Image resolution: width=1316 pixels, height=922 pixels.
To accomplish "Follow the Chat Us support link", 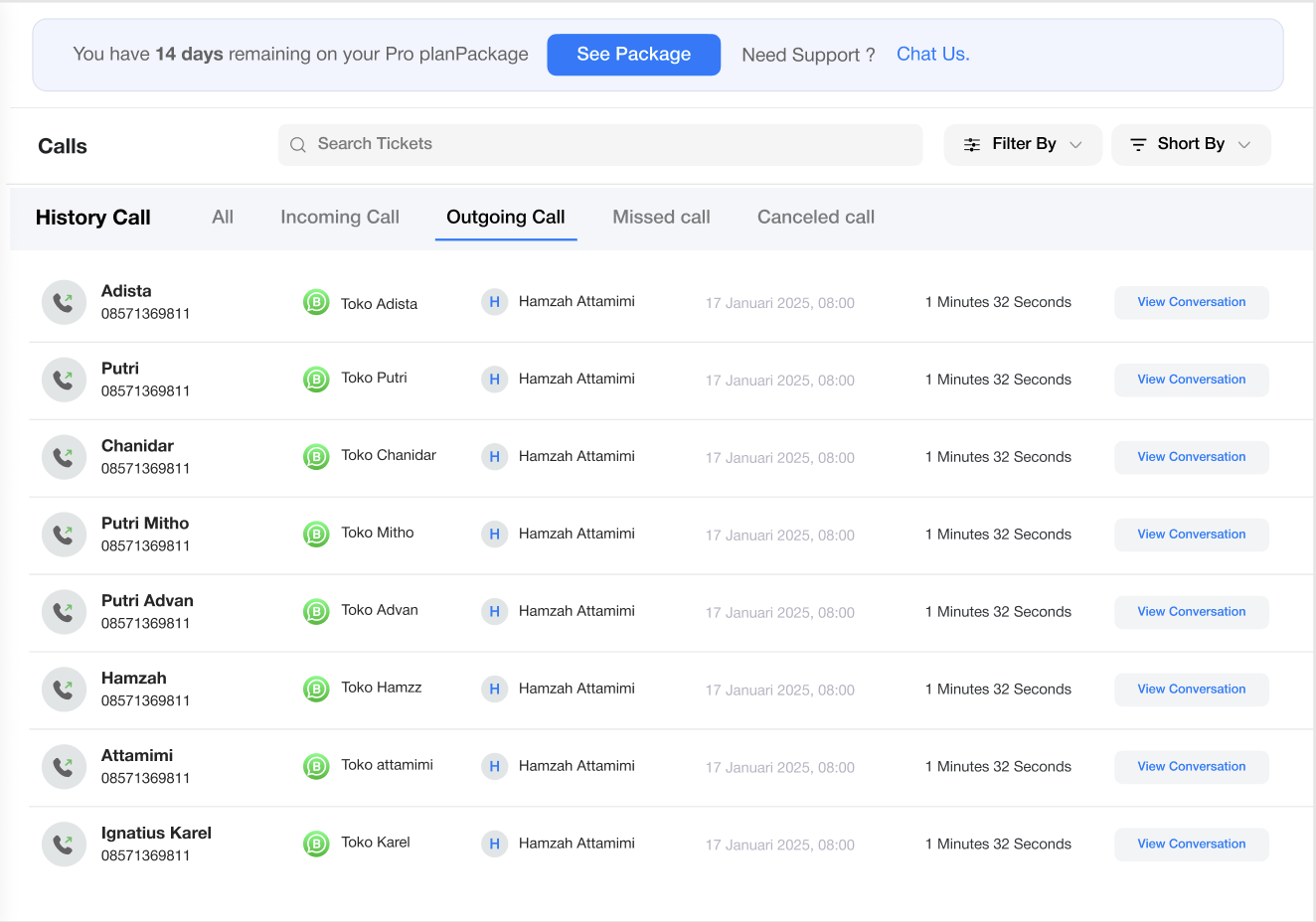I will coord(932,55).
